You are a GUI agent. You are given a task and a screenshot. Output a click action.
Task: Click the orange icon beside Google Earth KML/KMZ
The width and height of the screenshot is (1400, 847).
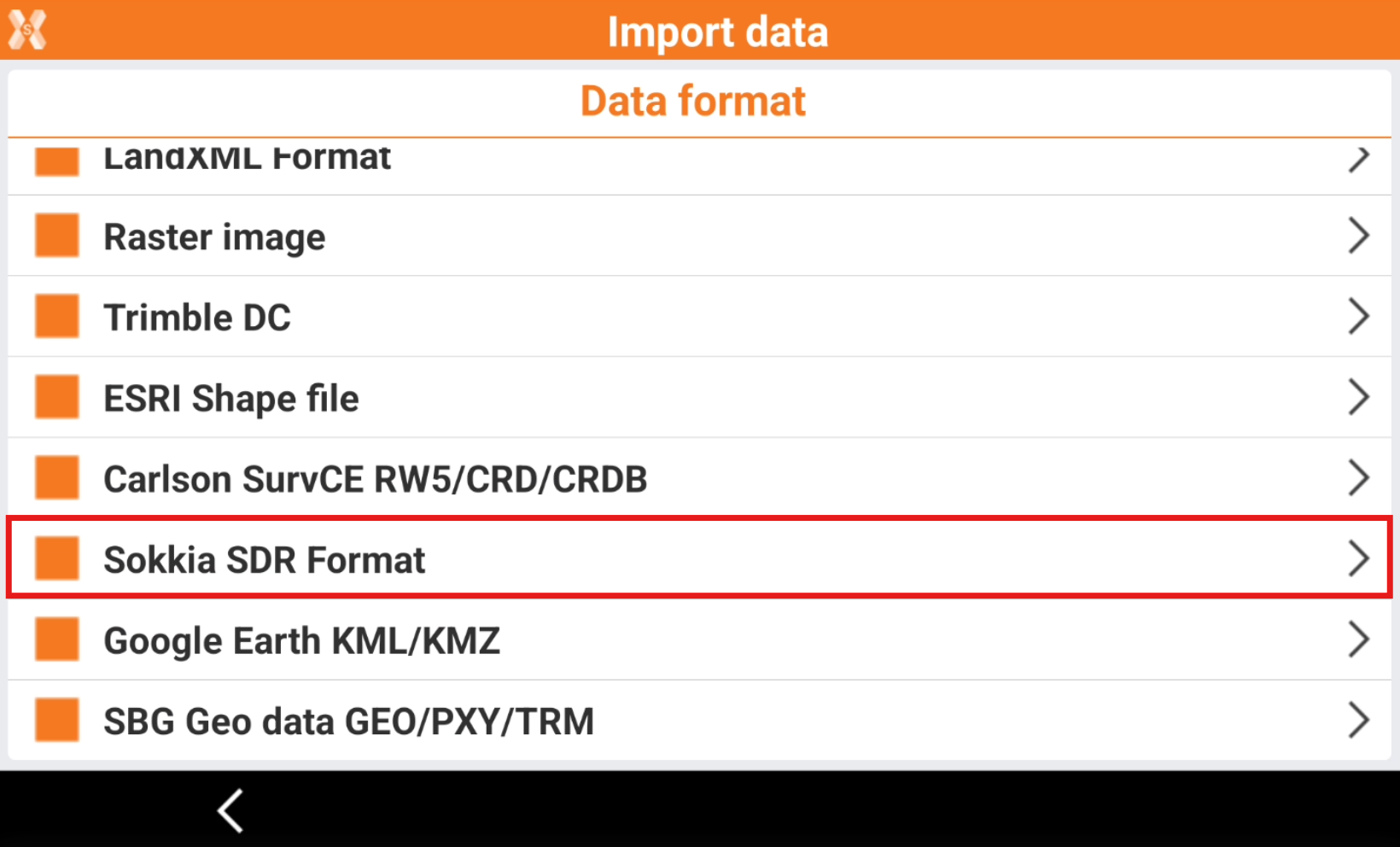coord(57,640)
